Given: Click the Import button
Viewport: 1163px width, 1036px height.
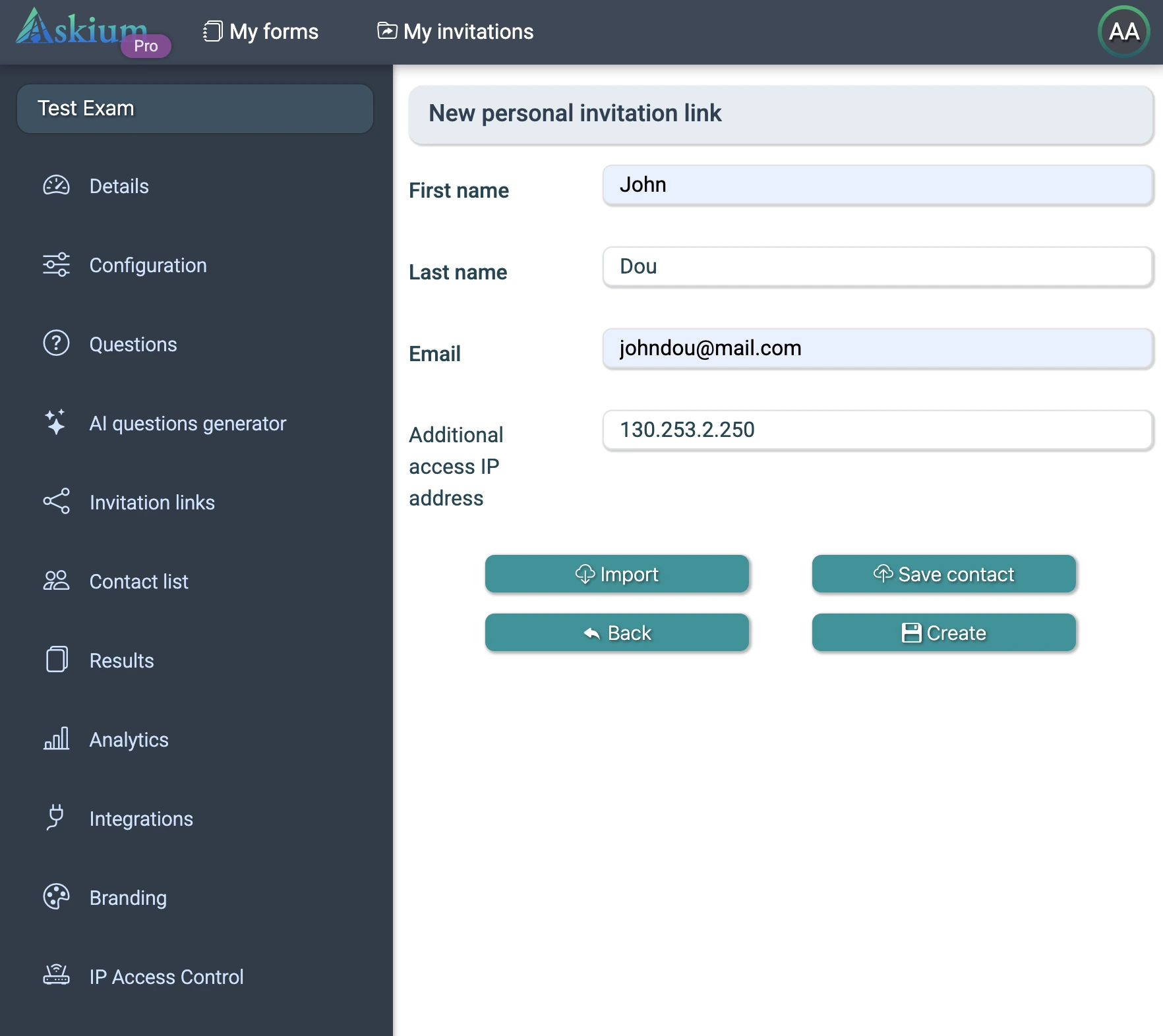Looking at the screenshot, I should [616, 574].
